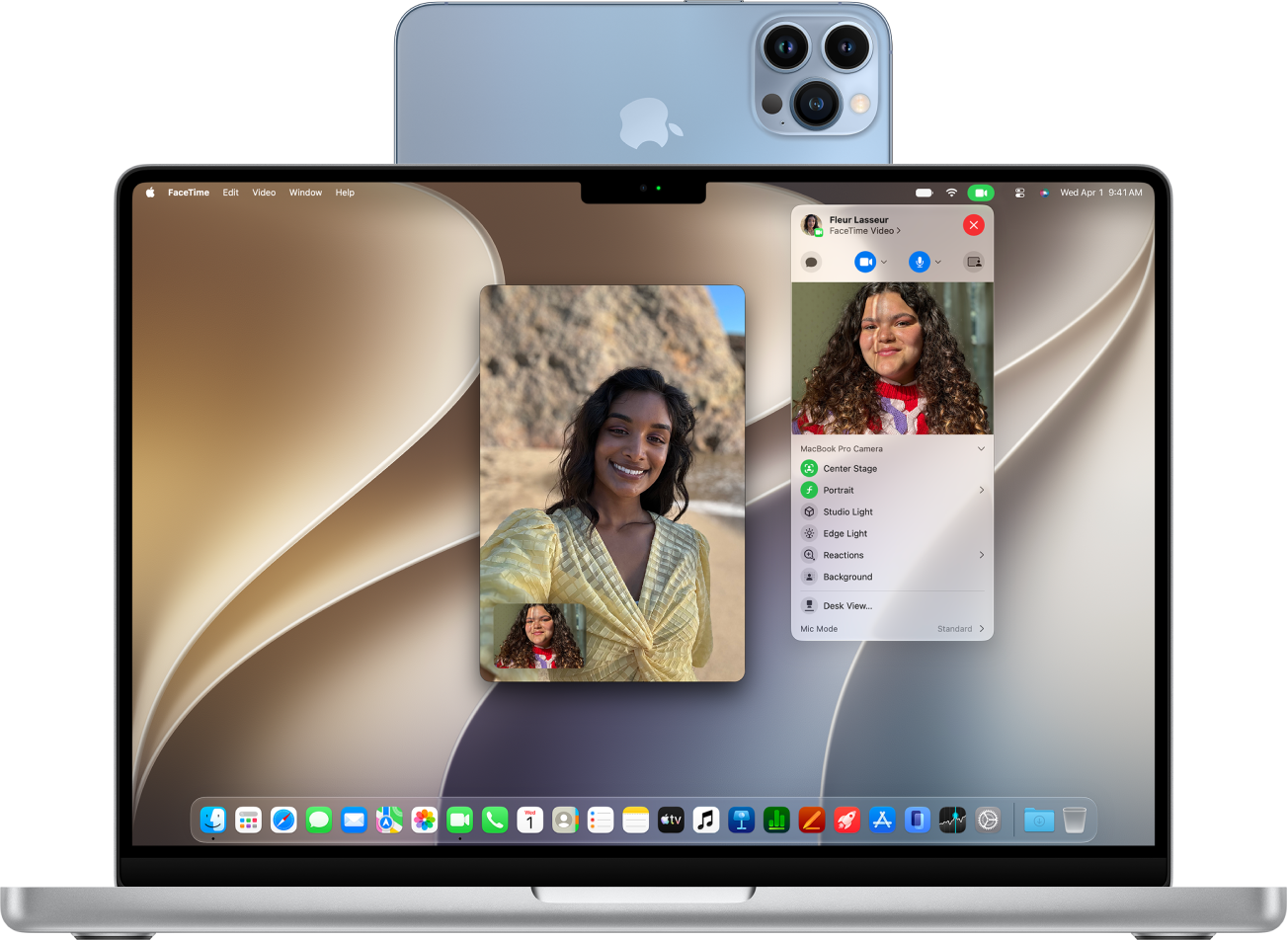Click the picture-in-picture self view in FaceTime window
Viewport: 1288px width, 940px height.
click(x=539, y=636)
